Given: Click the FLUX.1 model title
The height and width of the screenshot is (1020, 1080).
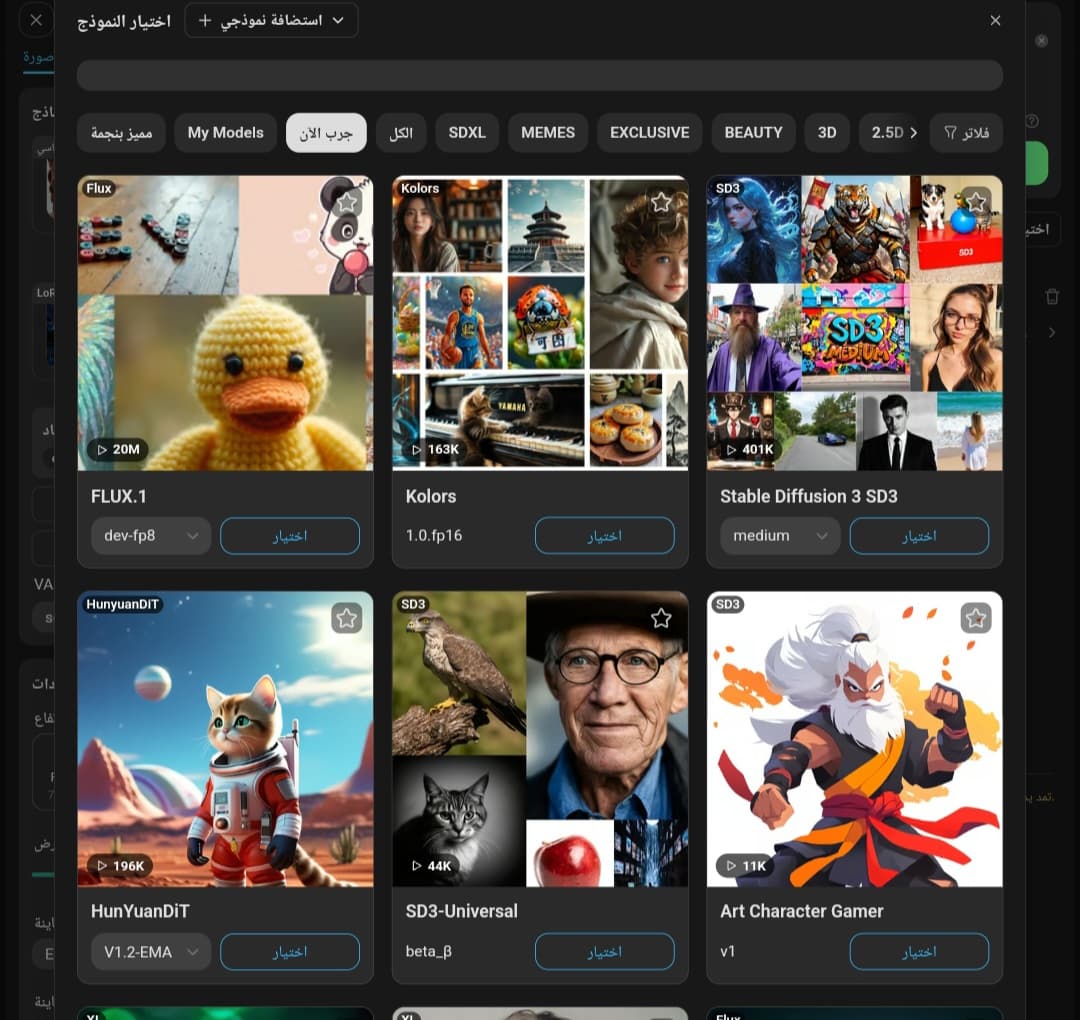Looking at the screenshot, I should coord(118,497).
